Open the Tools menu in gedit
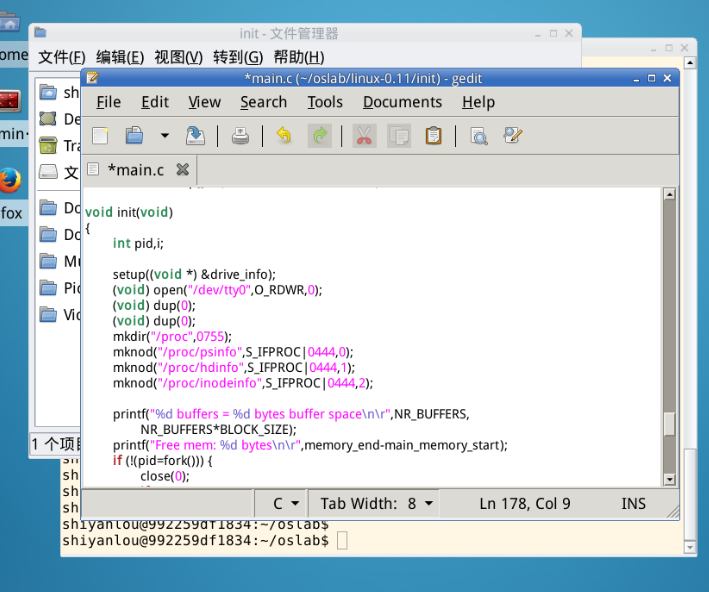The image size is (709, 592). tap(325, 102)
